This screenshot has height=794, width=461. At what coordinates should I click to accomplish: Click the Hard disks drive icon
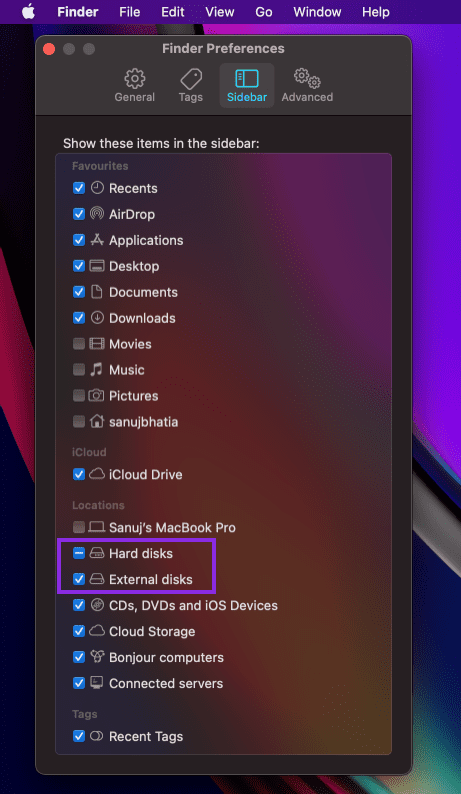pos(97,553)
